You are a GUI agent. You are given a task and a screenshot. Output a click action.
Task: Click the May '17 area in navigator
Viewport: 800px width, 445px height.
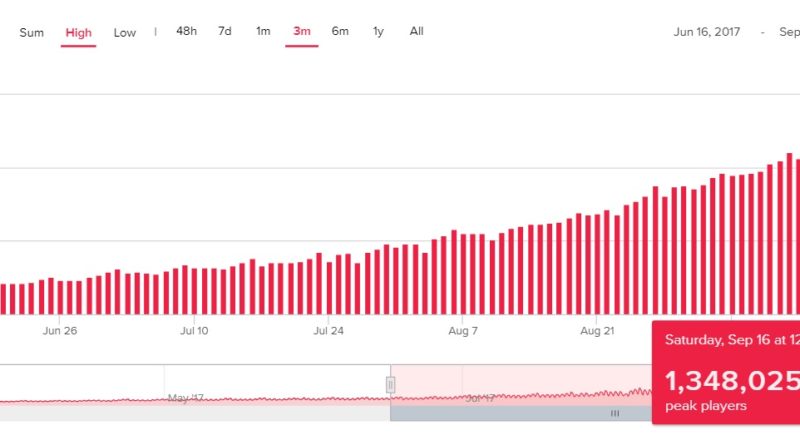click(x=185, y=397)
